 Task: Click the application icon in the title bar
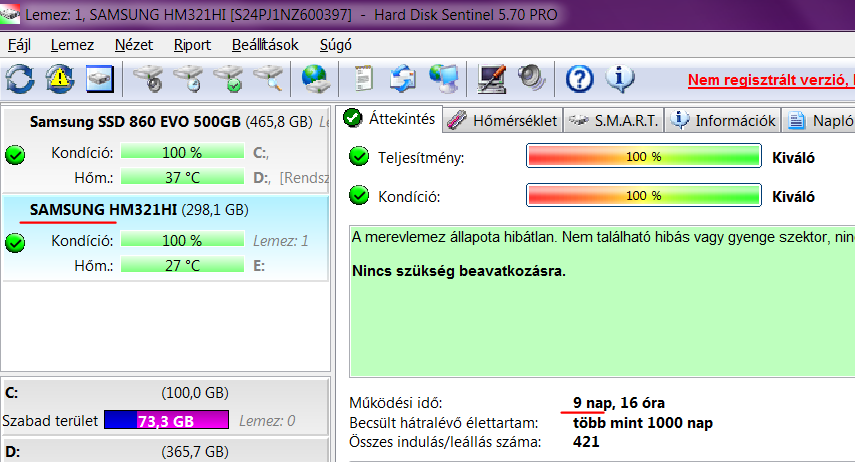point(9,14)
